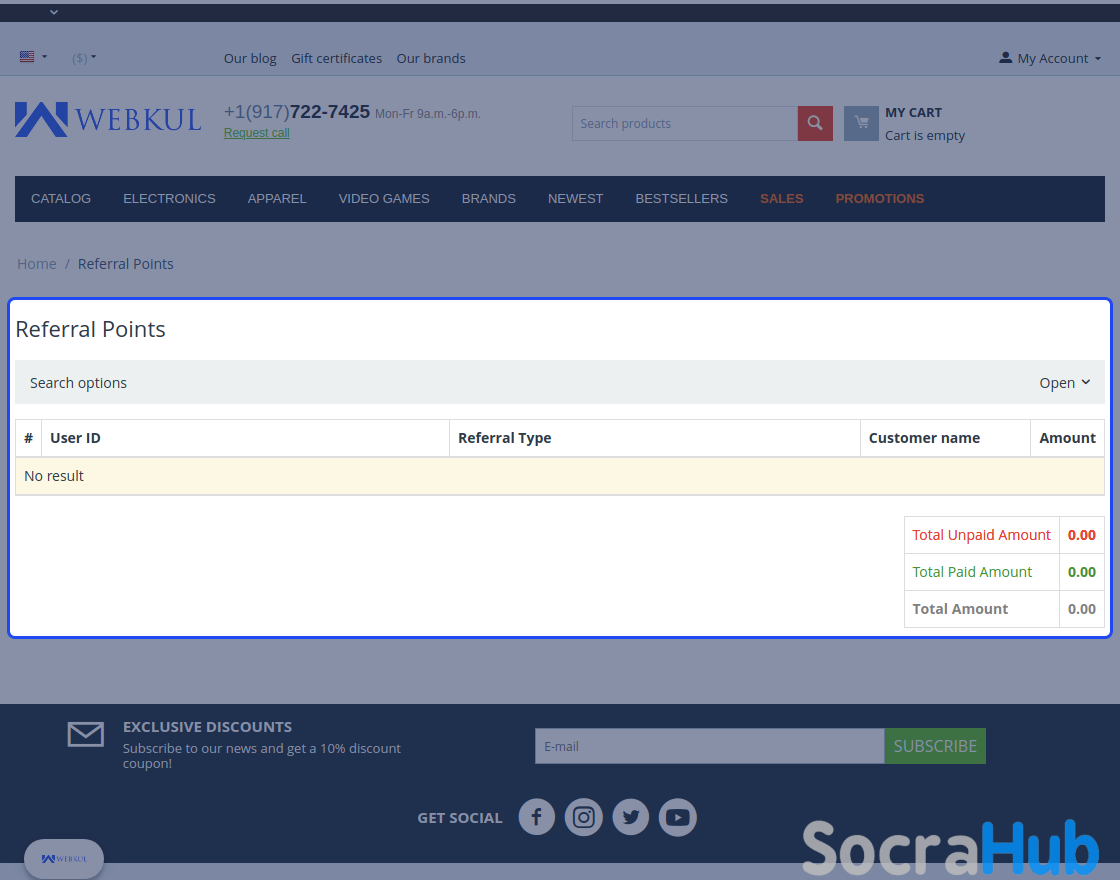Click the chevron at top-left bar
The width and height of the screenshot is (1120, 880).
(x=54, y=12)
